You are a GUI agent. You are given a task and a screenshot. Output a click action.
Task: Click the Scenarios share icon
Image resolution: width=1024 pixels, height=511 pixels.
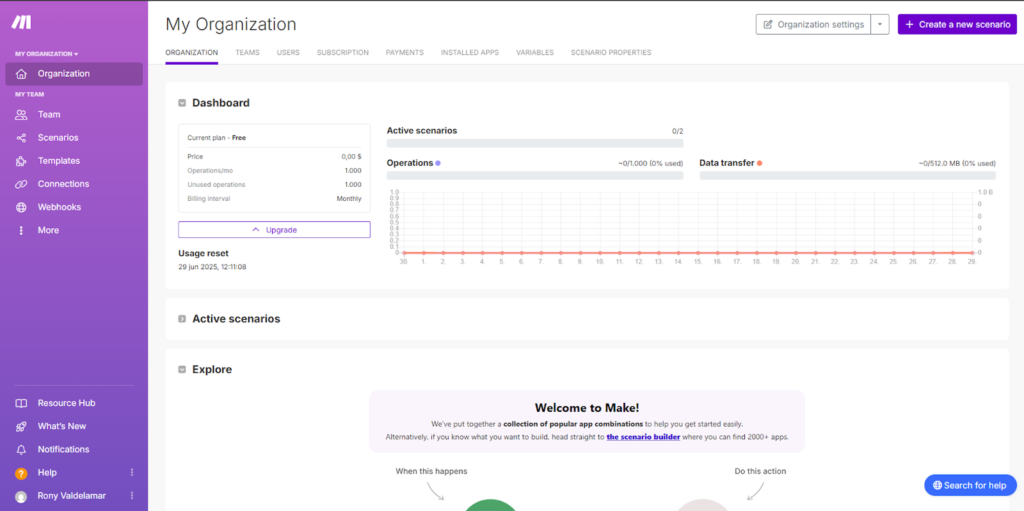[21, 138]
